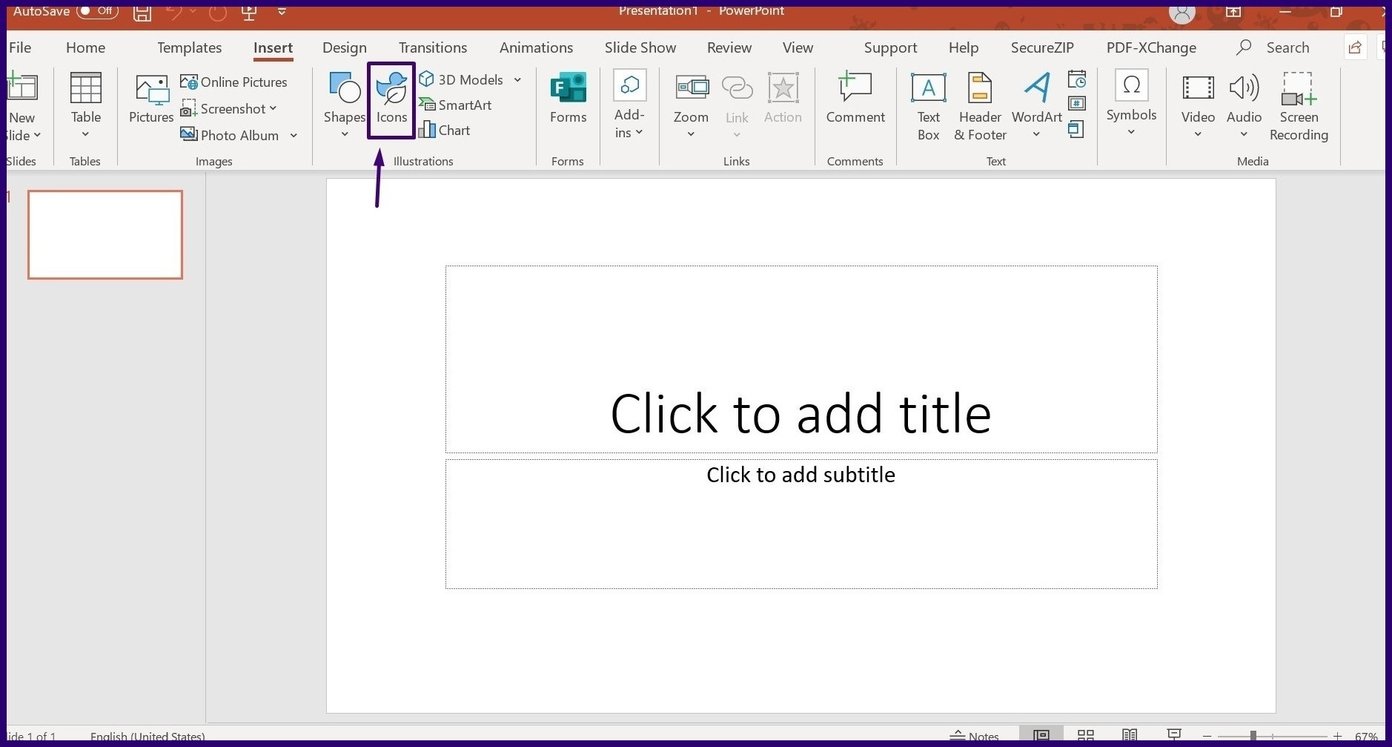The image size is (1392, 747).
Task: Click the Search box in ribbon
Action: [x=1273, y=47]
